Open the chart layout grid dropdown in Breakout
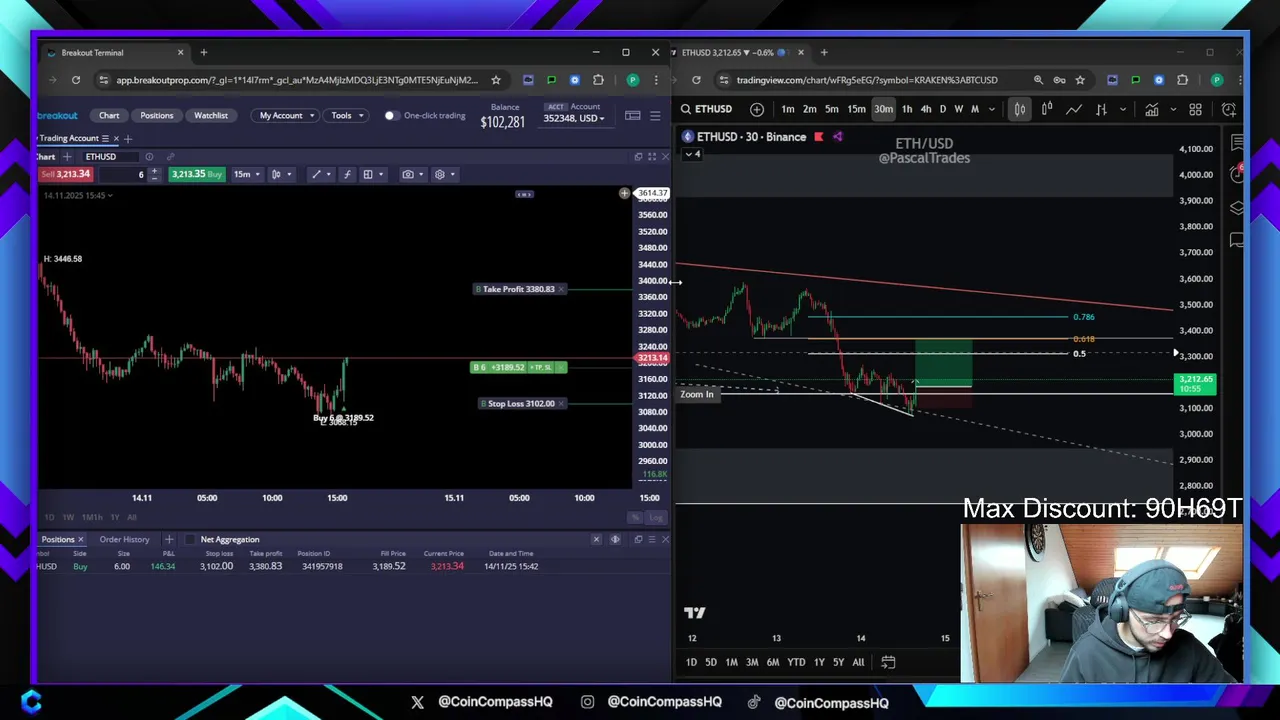This screenshot has width=1280, height=720. point(373,174)
